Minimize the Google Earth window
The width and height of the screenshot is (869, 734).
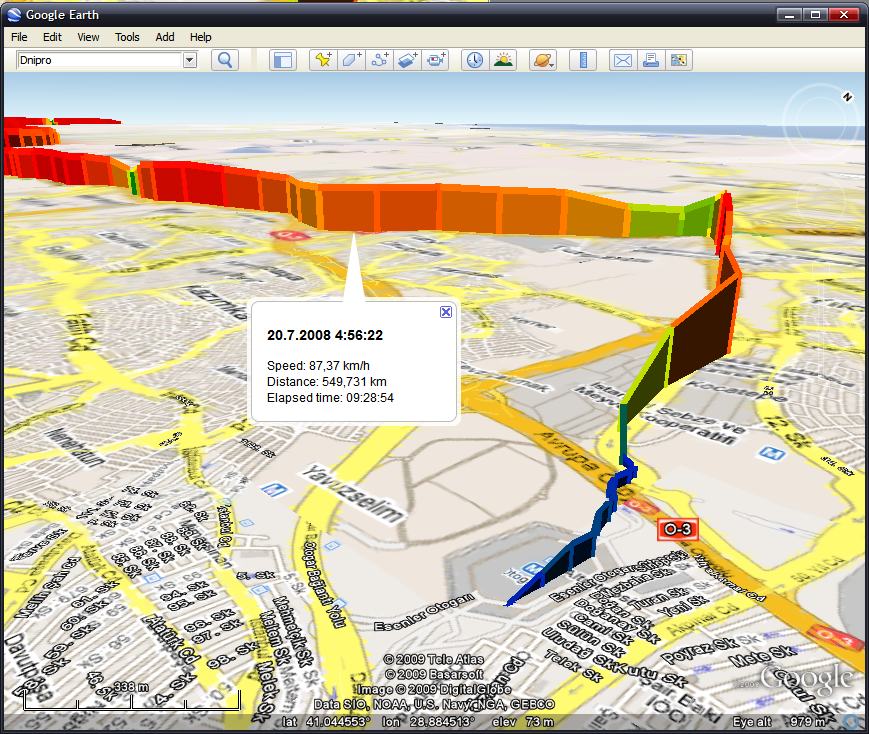[790, 14]
